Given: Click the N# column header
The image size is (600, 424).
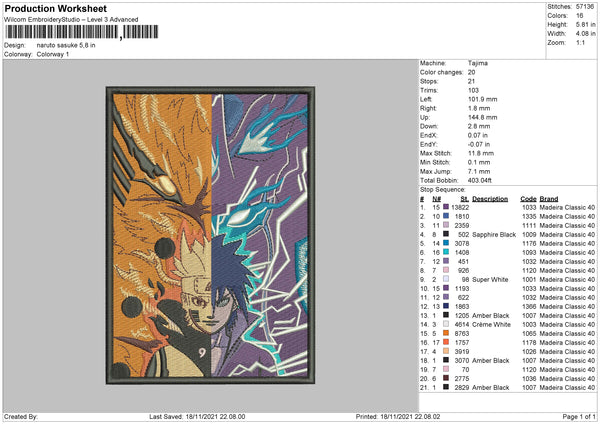Looking at the screenshot, I should tap(437, 199).
